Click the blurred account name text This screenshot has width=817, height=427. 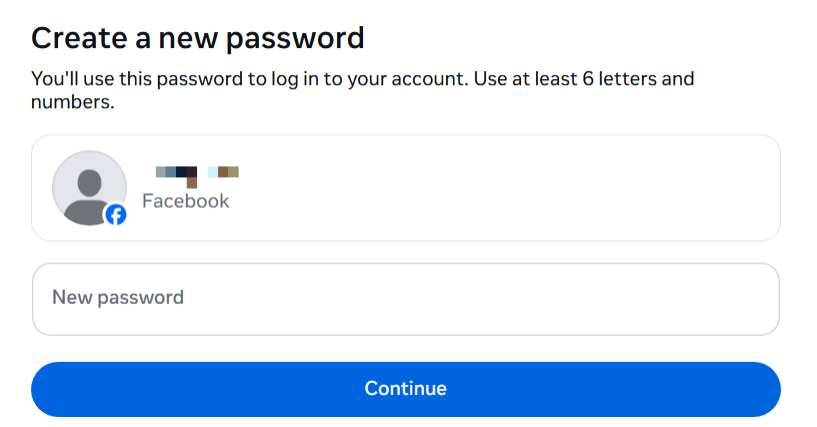(x=197, y=174)
